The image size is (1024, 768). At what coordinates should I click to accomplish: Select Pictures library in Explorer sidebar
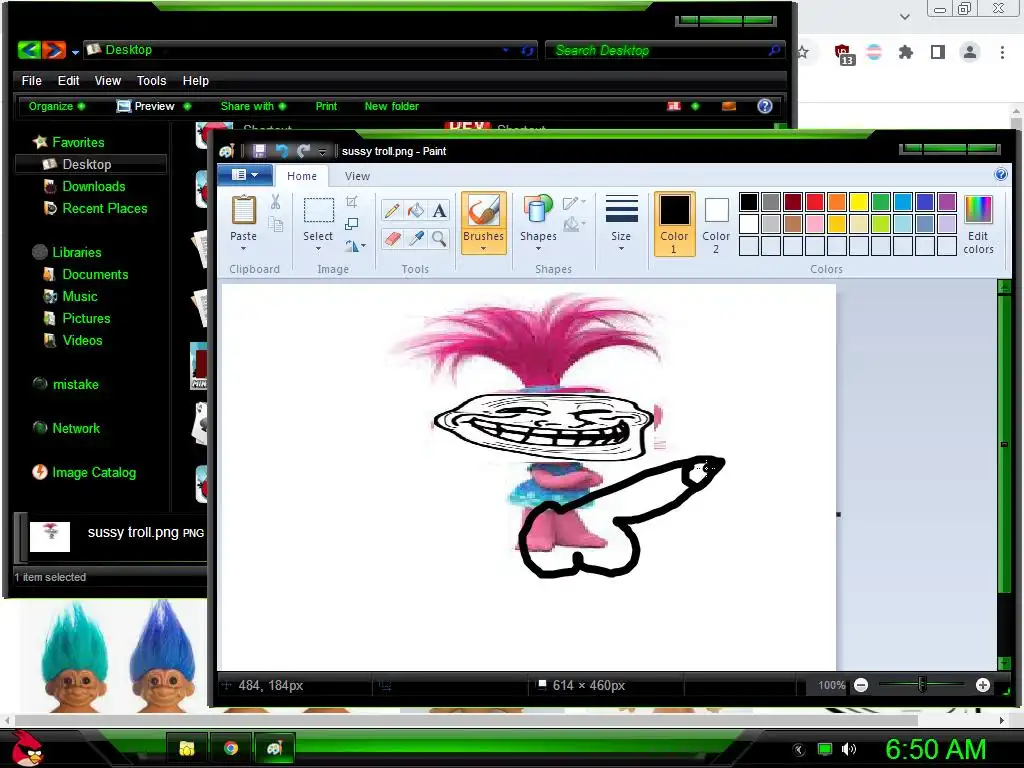[x=86, y=318]
